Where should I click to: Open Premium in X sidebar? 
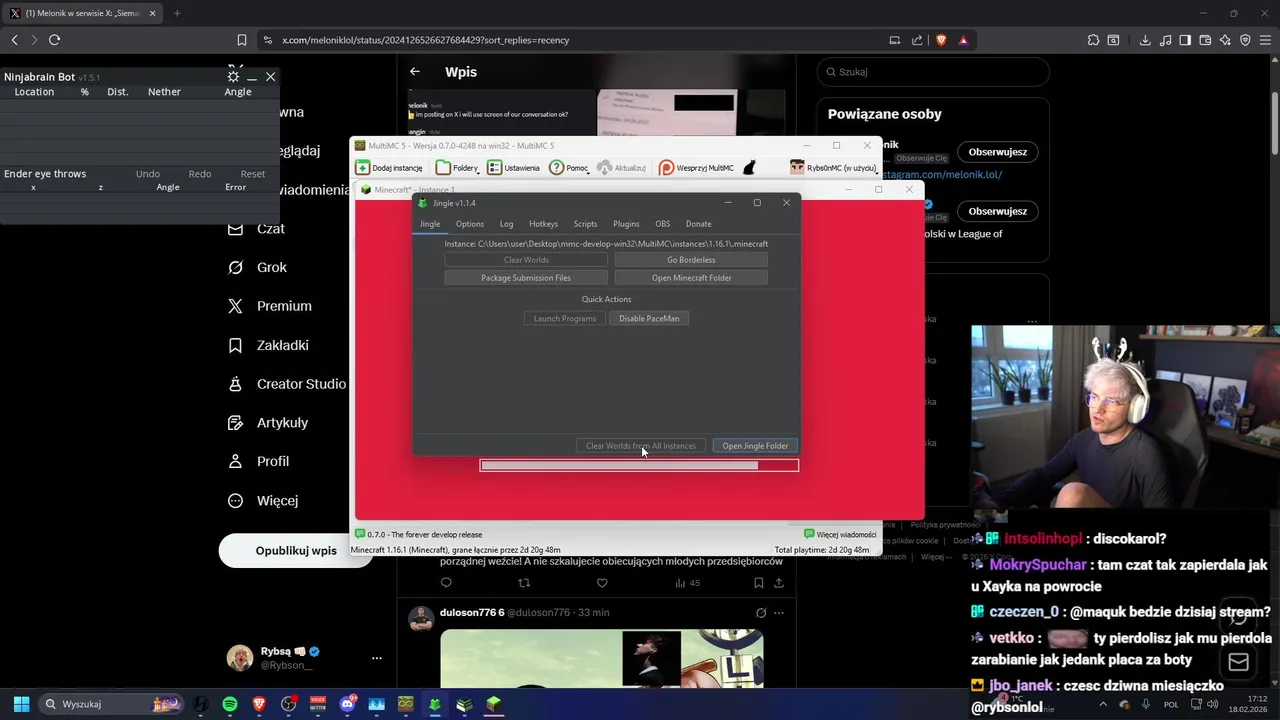tap(269, 306)
